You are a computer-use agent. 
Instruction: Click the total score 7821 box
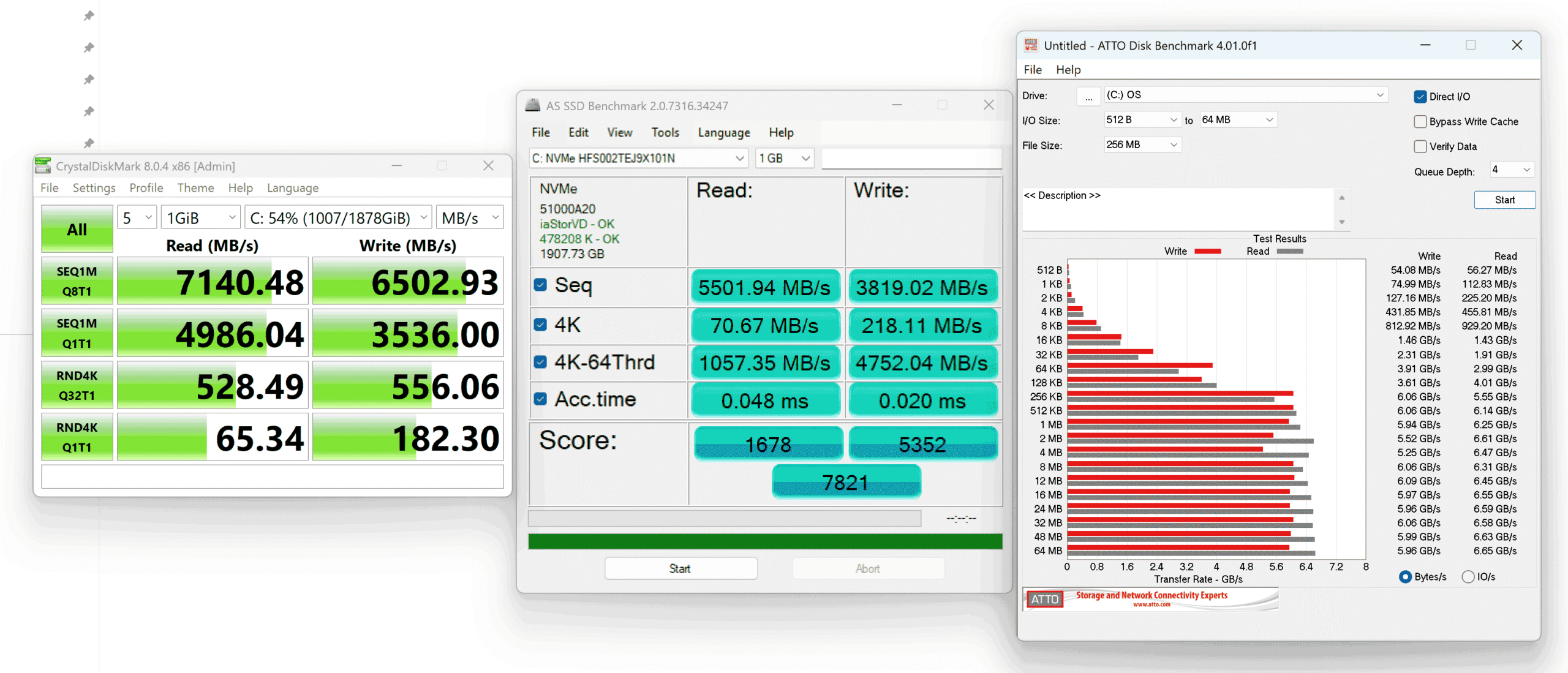(x=846, y=482)
